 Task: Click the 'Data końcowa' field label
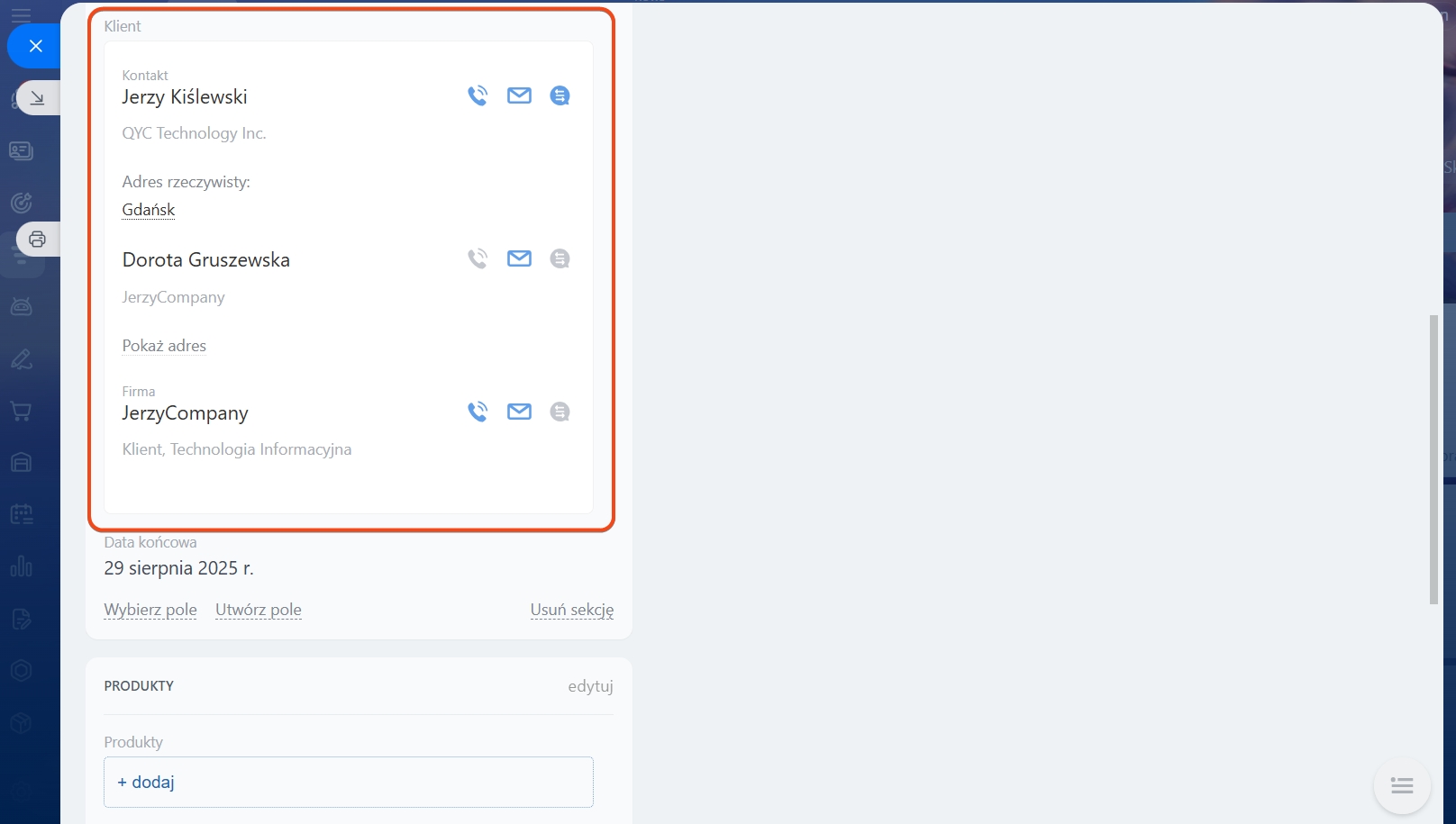click(150, 542)
